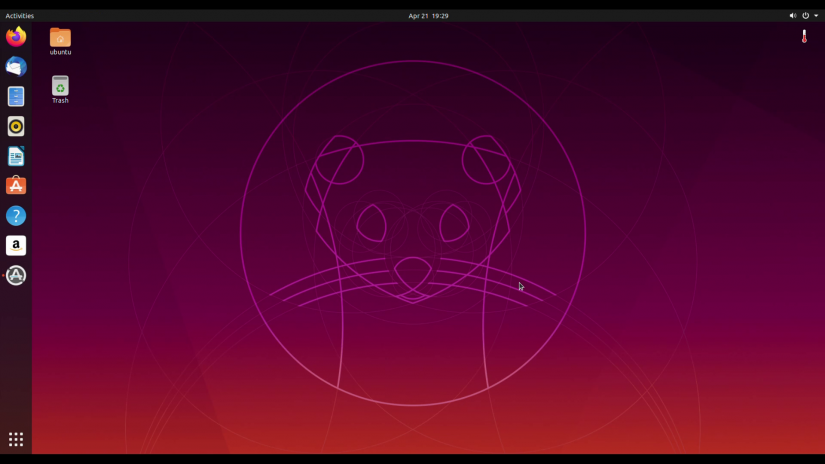Select the Trash desktop icon
Viewport: 825px width, 464px height.
pyautogui.click(x=60, y=86)
